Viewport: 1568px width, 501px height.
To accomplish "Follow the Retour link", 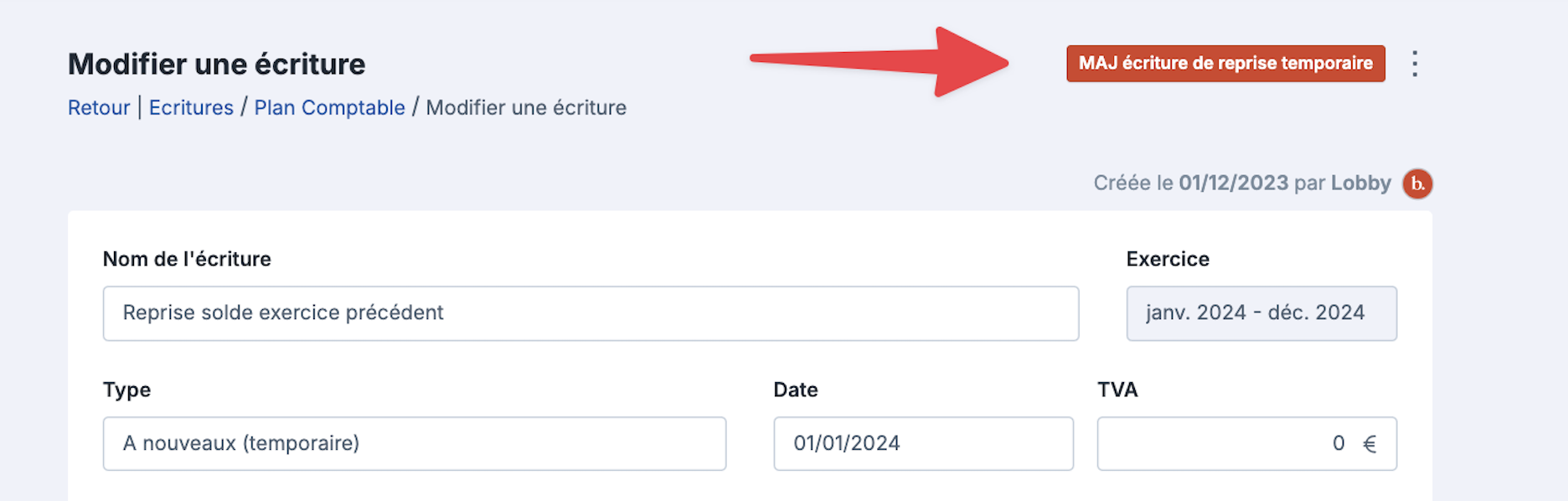I will tap(99, 108).
